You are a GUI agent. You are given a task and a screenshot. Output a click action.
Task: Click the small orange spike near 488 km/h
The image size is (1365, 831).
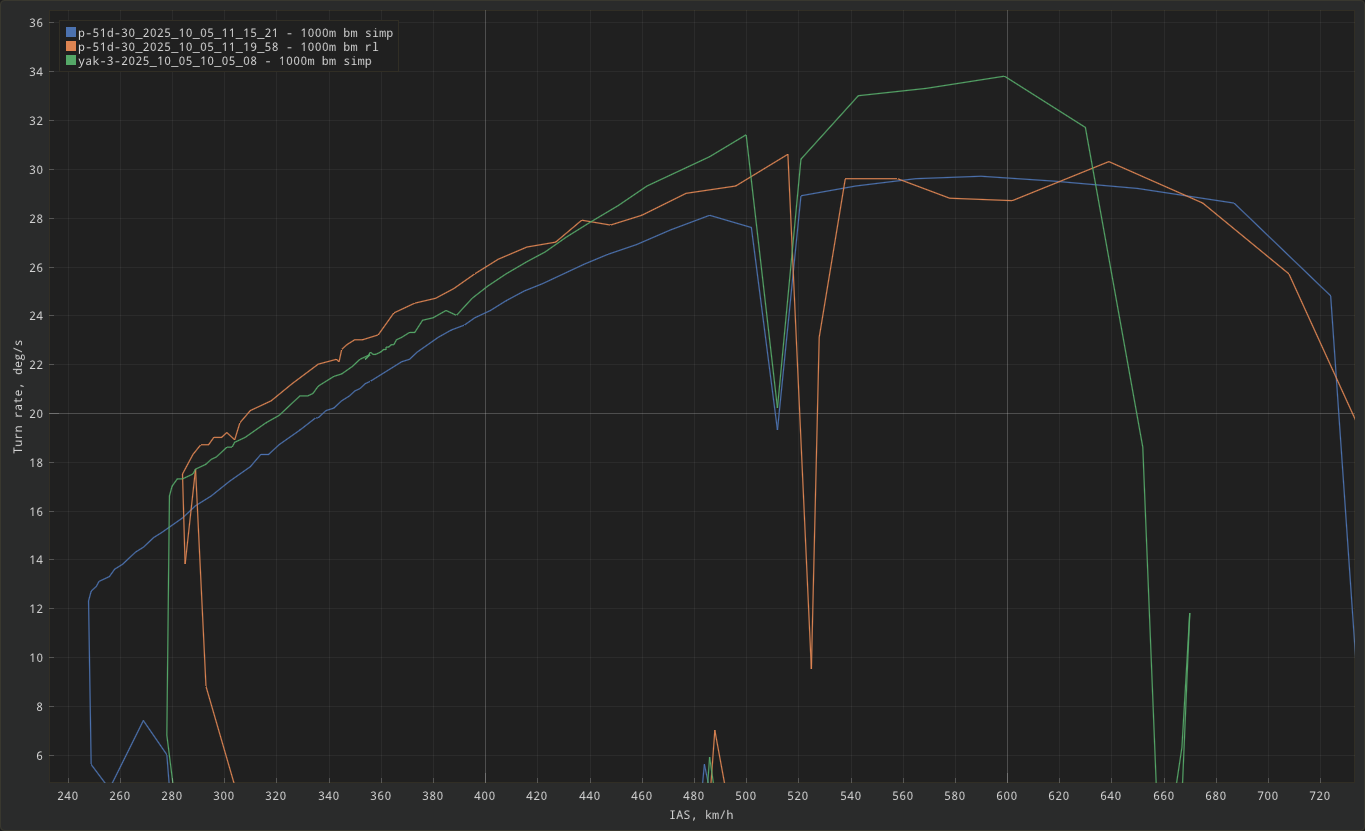[715, 731]
